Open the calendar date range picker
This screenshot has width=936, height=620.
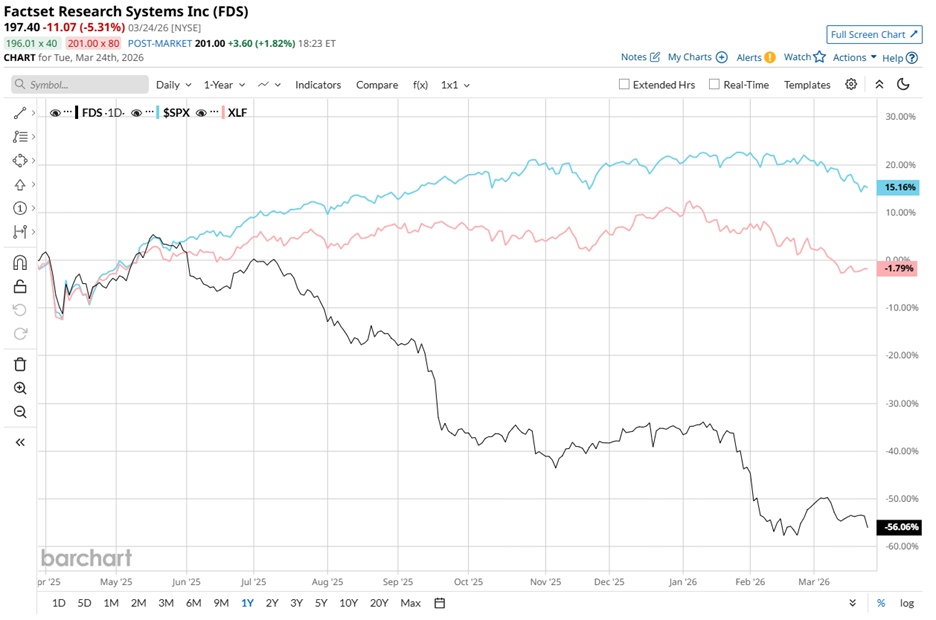click(x=440, y=603)
